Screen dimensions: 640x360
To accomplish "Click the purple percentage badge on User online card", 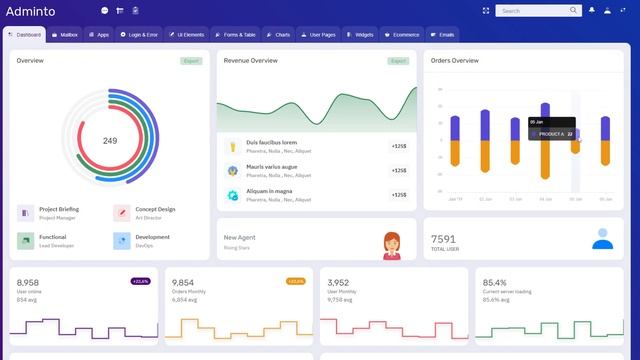I will pos(141,281).
